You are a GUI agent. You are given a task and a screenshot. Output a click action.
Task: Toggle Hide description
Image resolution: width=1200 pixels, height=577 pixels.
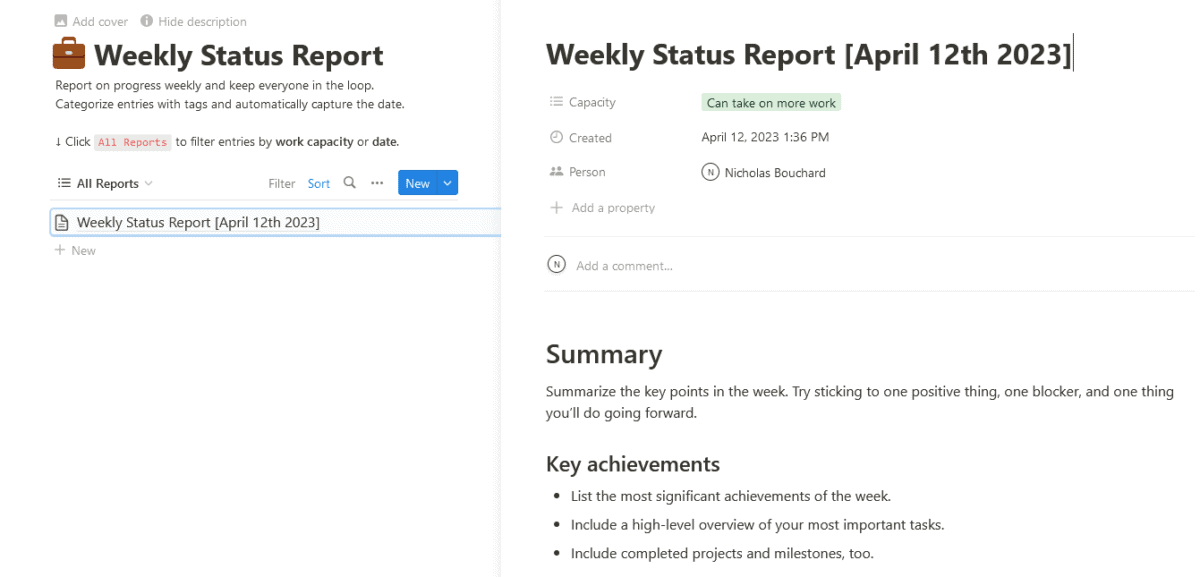[193, 20]
